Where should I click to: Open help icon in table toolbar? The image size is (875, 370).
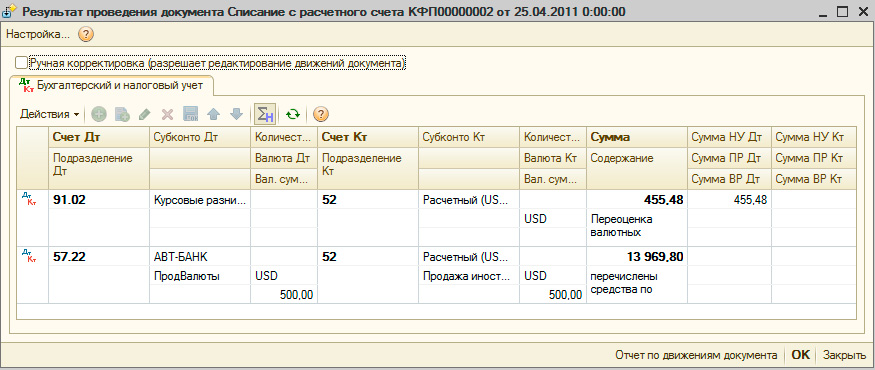tap(320, 114)
